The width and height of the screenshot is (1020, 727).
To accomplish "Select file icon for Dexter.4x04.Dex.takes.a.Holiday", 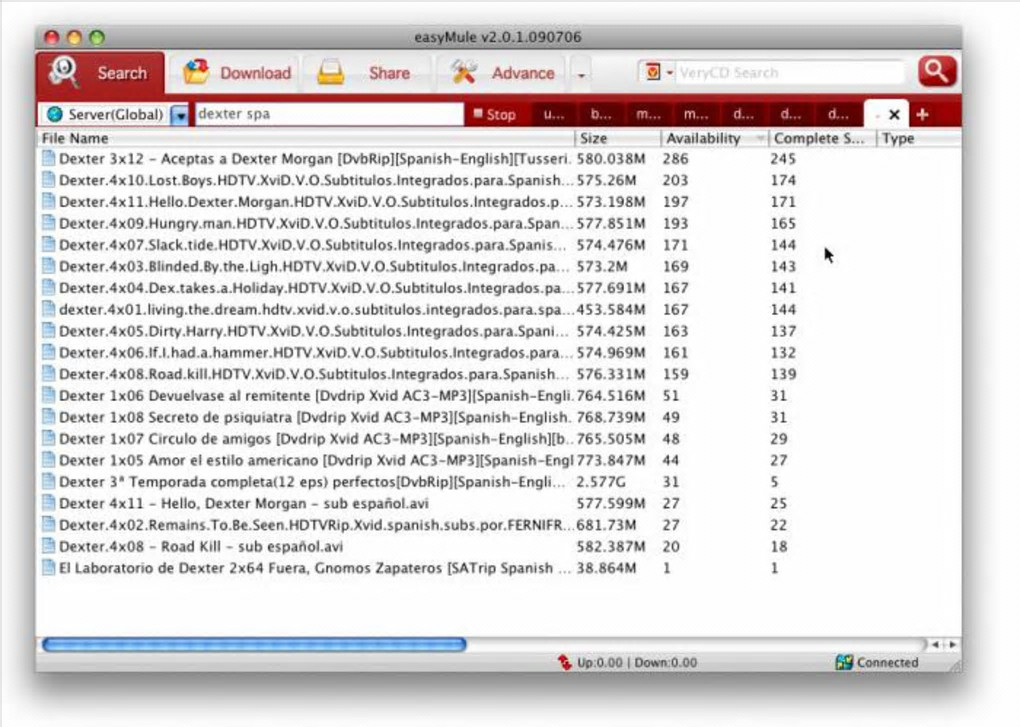I will [x=48, y=287].
